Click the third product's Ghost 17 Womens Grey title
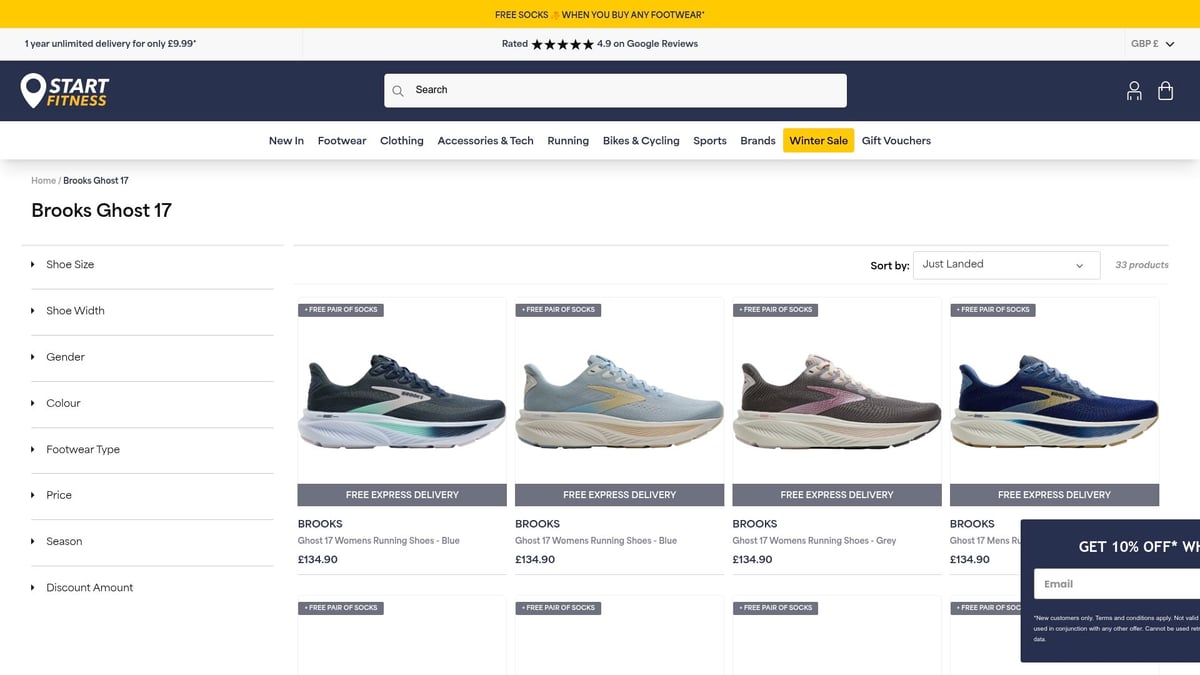 click(814, 541)
